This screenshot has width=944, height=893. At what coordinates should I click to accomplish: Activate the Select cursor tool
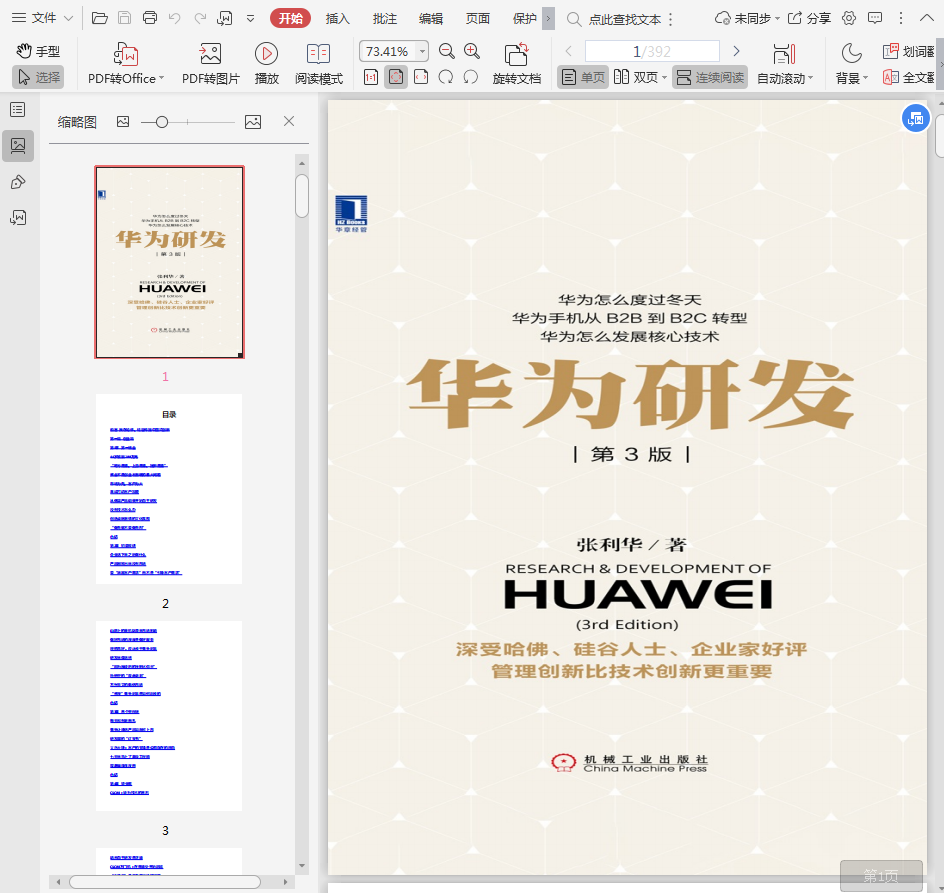pyautogui.click(x=39, y=77)
